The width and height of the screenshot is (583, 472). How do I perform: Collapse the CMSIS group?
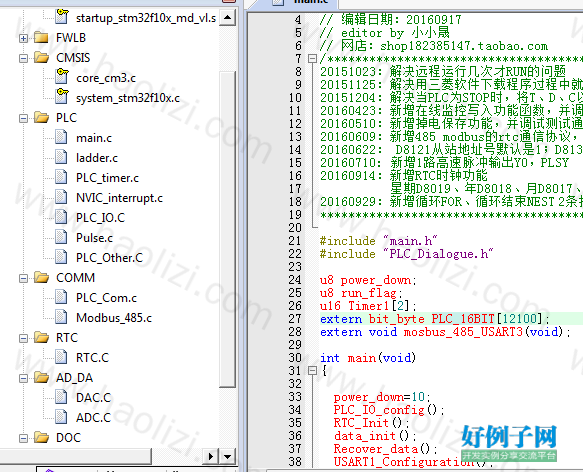tap(23, 58)
